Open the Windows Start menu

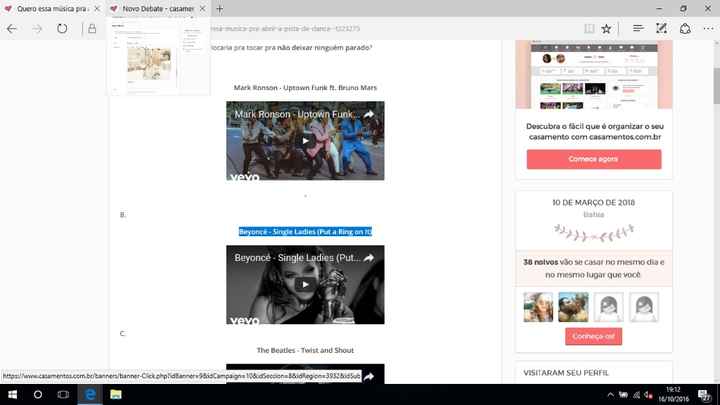click(x=12, y=394)
